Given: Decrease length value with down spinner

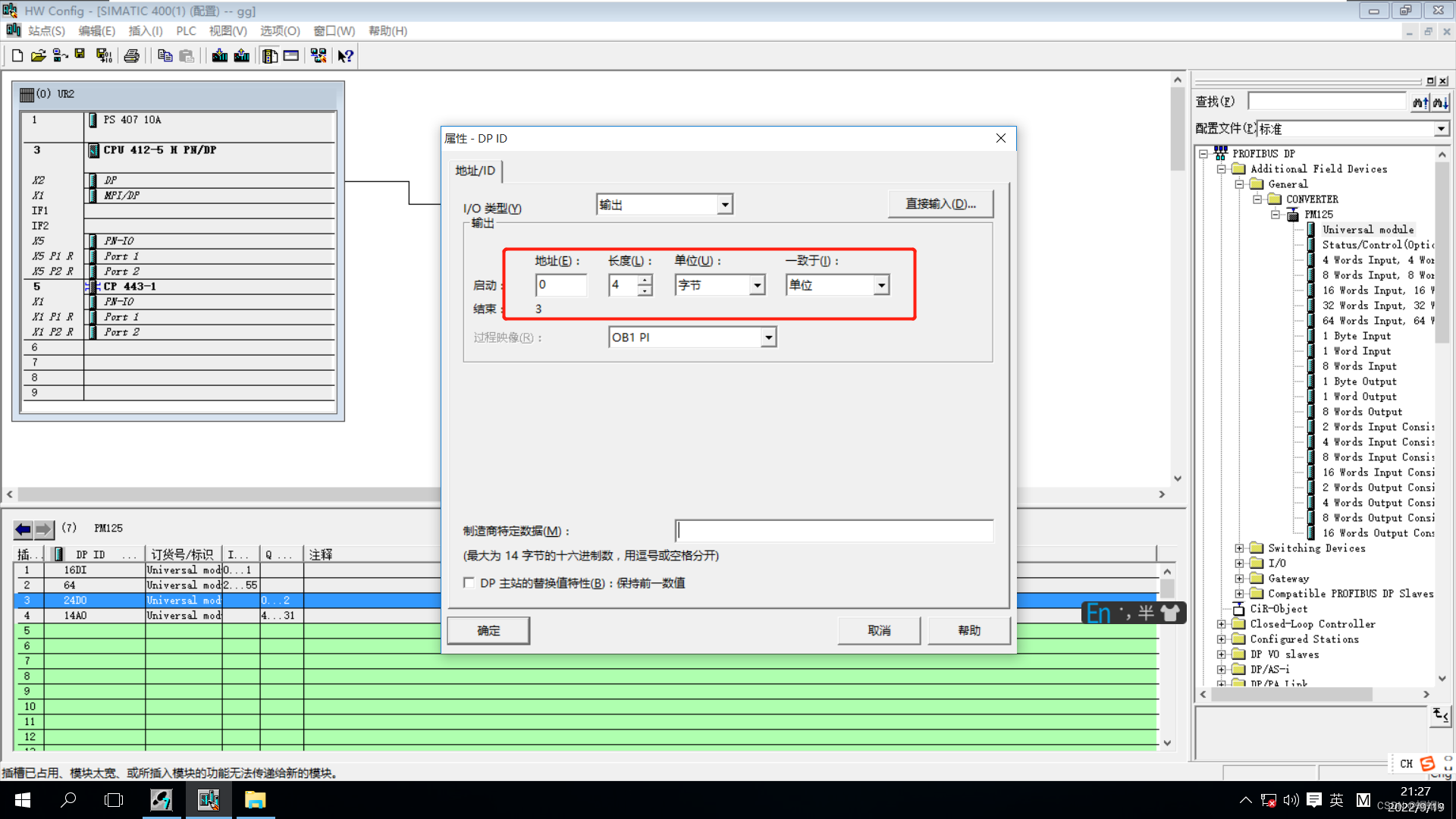Looking at the screenshot, I should click(645, 290).
